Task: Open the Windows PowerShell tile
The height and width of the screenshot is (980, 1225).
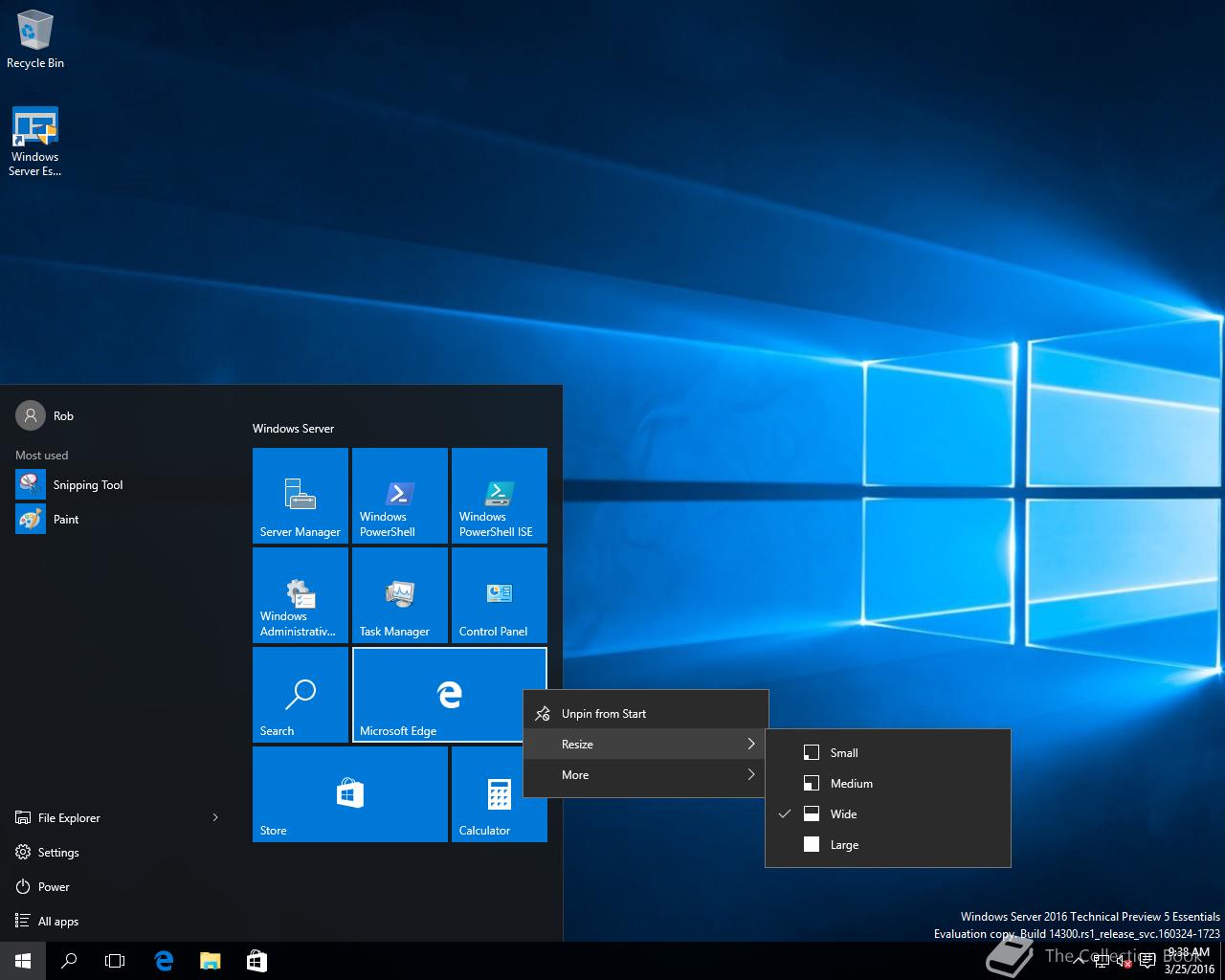Action: coord(400,496)
